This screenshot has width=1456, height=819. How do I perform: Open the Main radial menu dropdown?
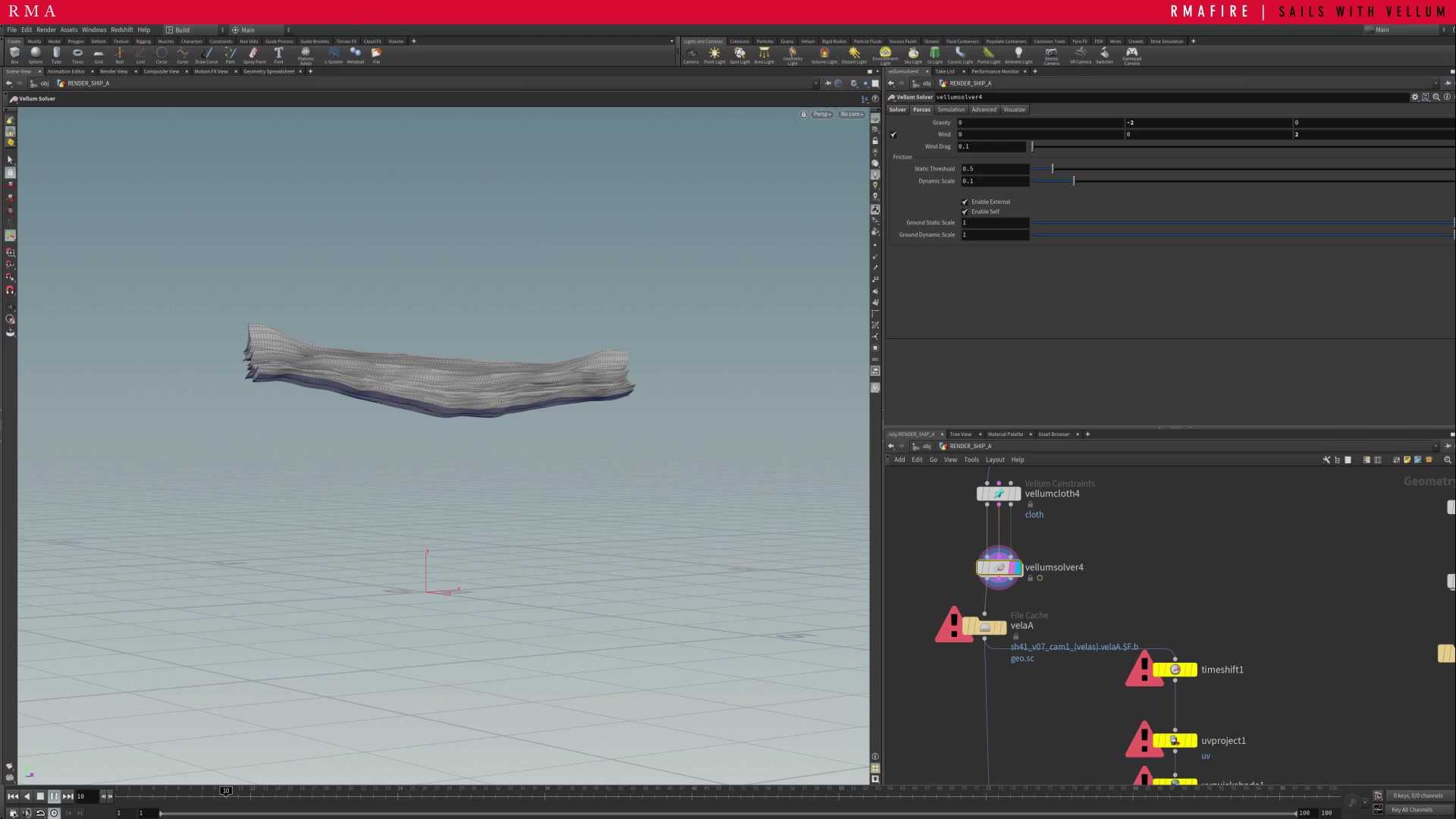click(x=261, y=30)
